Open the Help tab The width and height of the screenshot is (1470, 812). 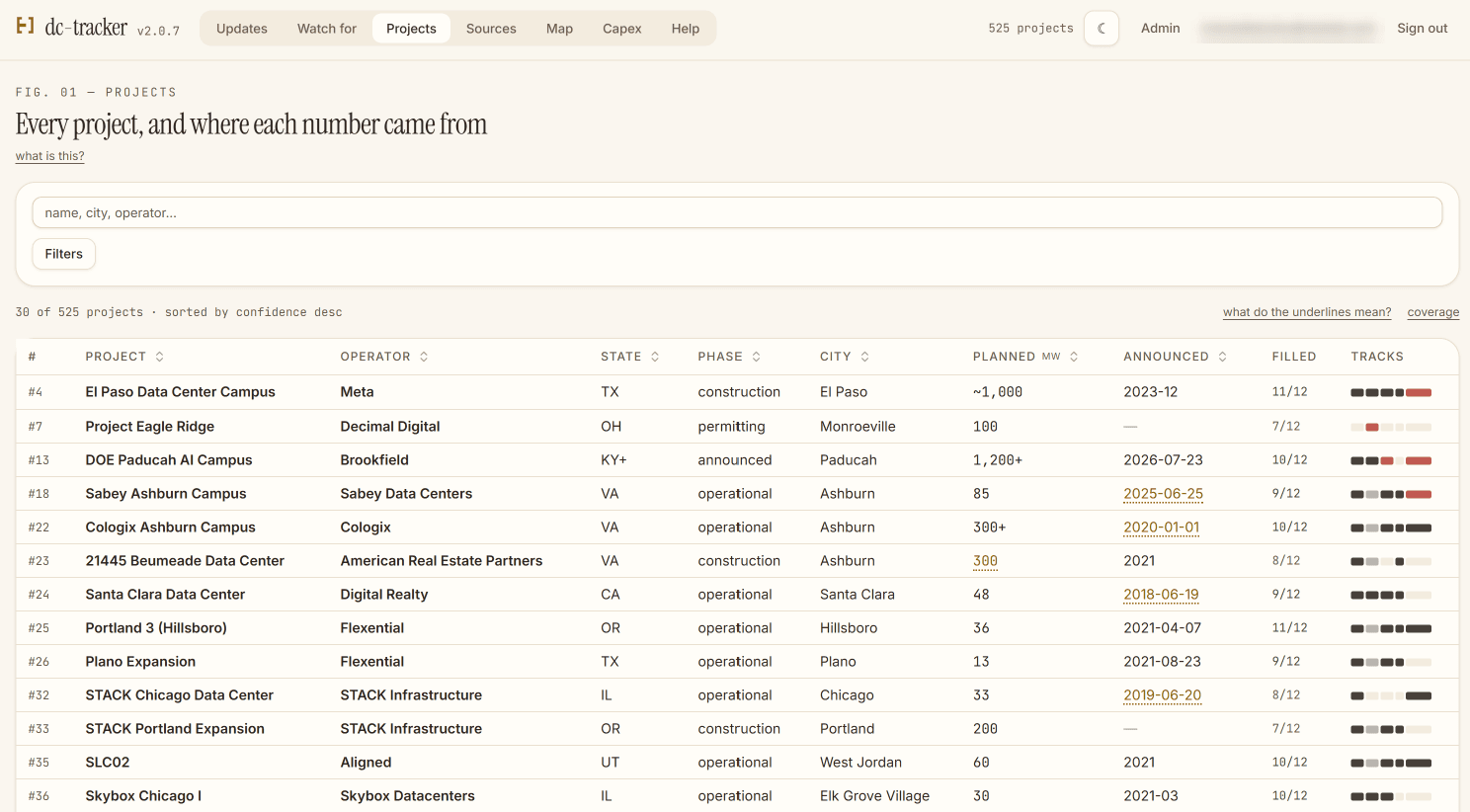(x=686, y=29)
